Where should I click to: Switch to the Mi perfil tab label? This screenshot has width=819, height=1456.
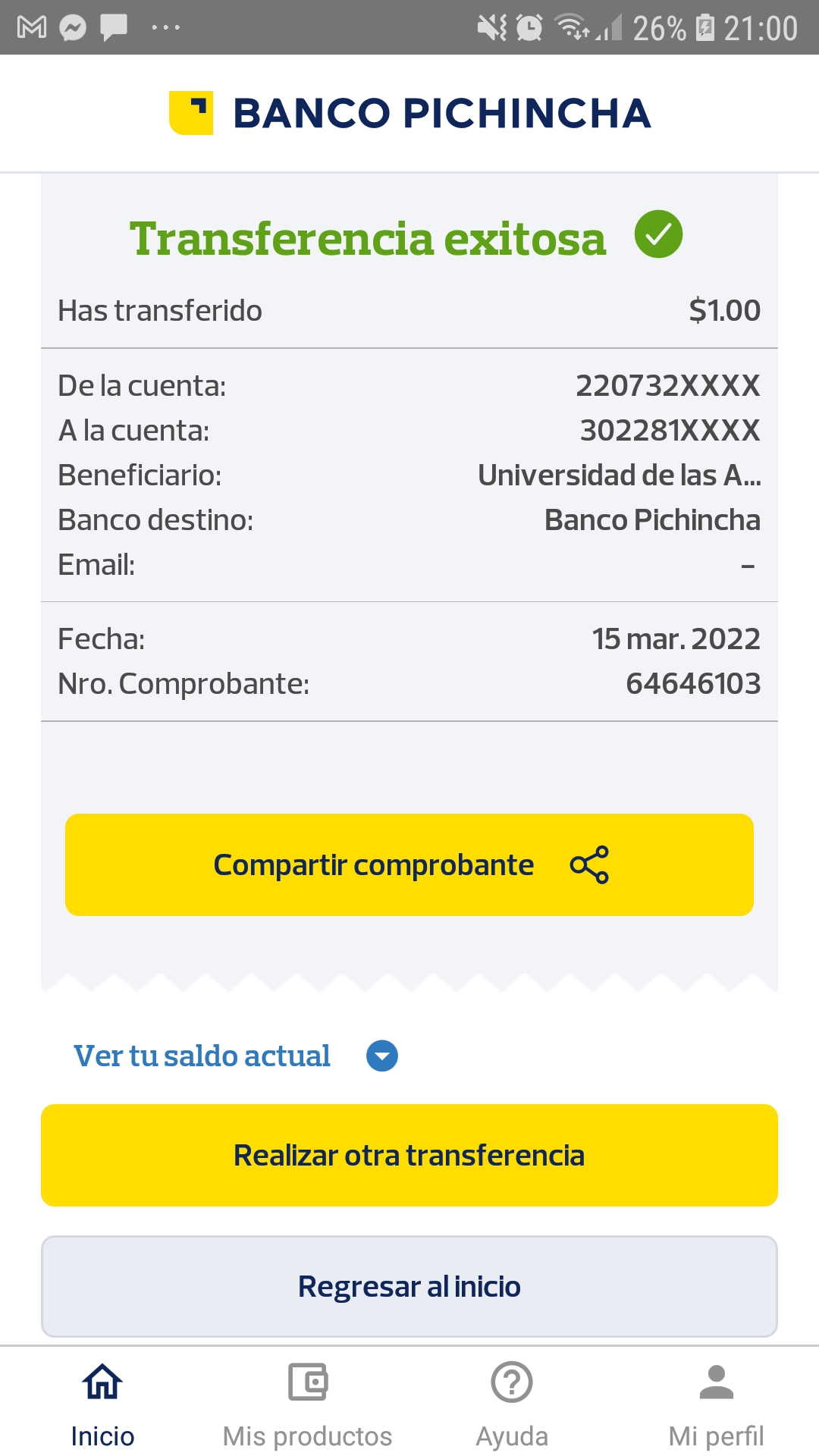point(716,1436)
